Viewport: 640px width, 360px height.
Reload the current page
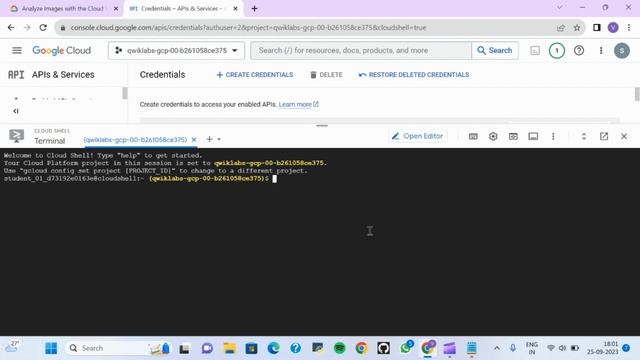[43, 27]
